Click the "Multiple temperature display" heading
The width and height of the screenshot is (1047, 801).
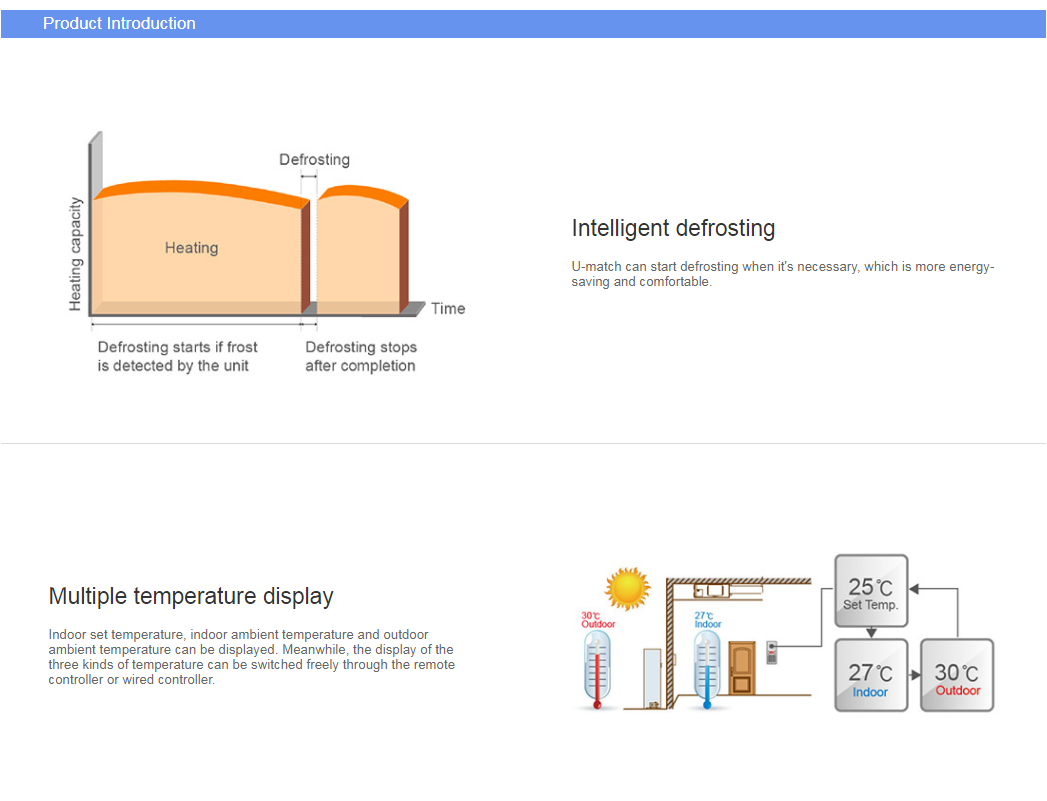[x=191, y=596]
